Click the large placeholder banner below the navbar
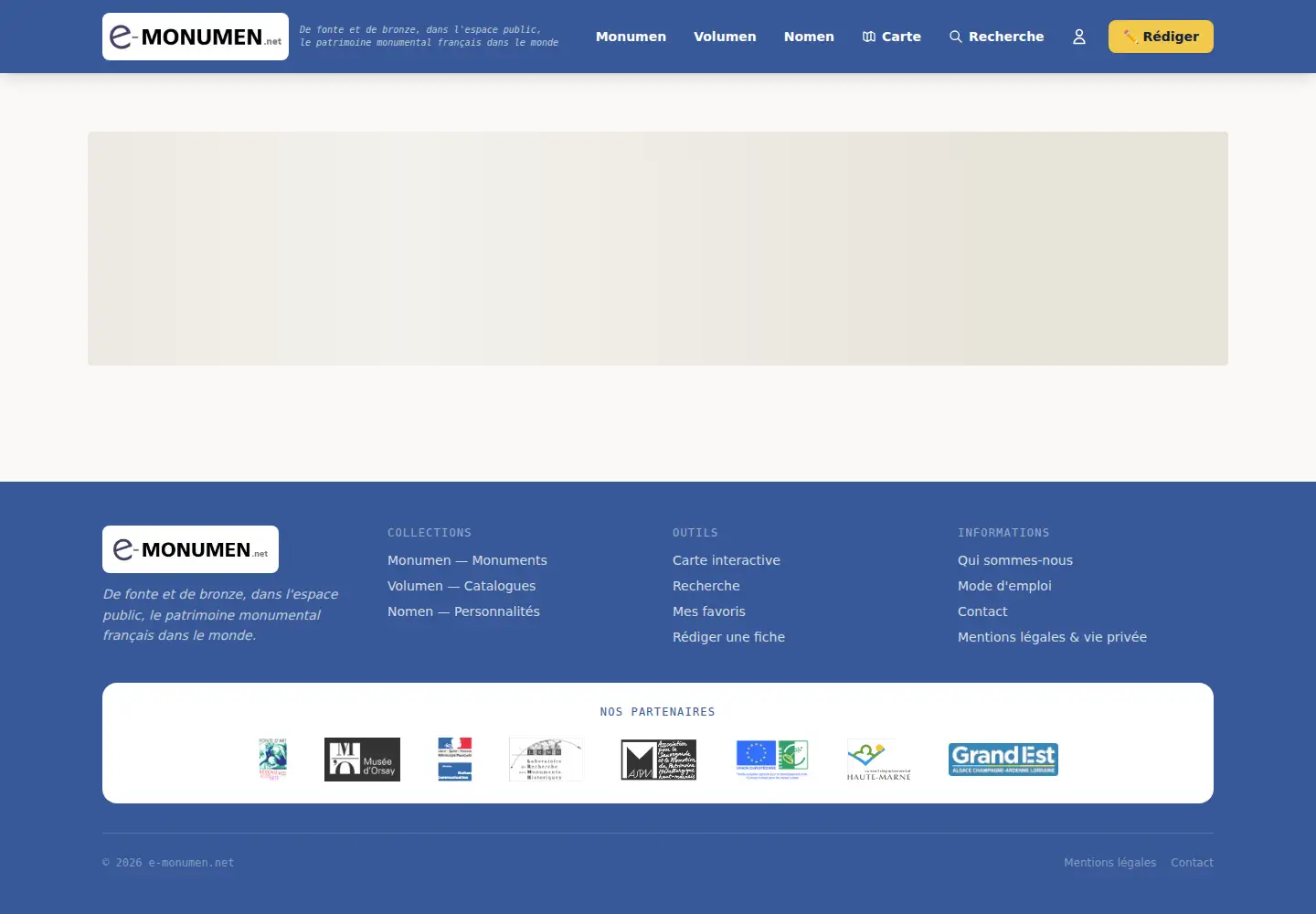The image size is (1316, 914). [658, 249]
